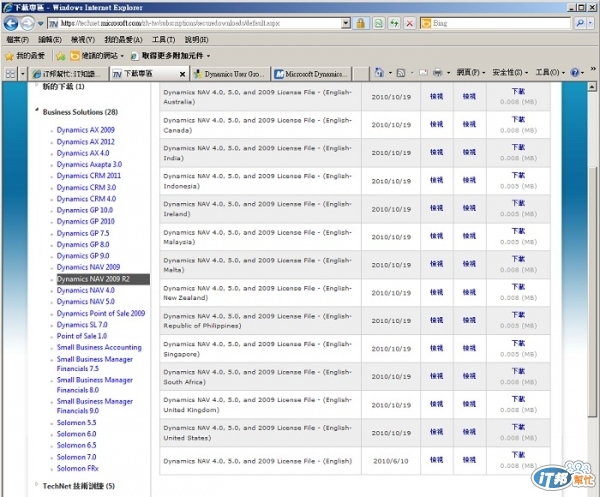Image resolution: width=600 pixels, height=497 pixels.
Task: Open the Dynamics NAV 5.0 link
Action: click(86, 301)
